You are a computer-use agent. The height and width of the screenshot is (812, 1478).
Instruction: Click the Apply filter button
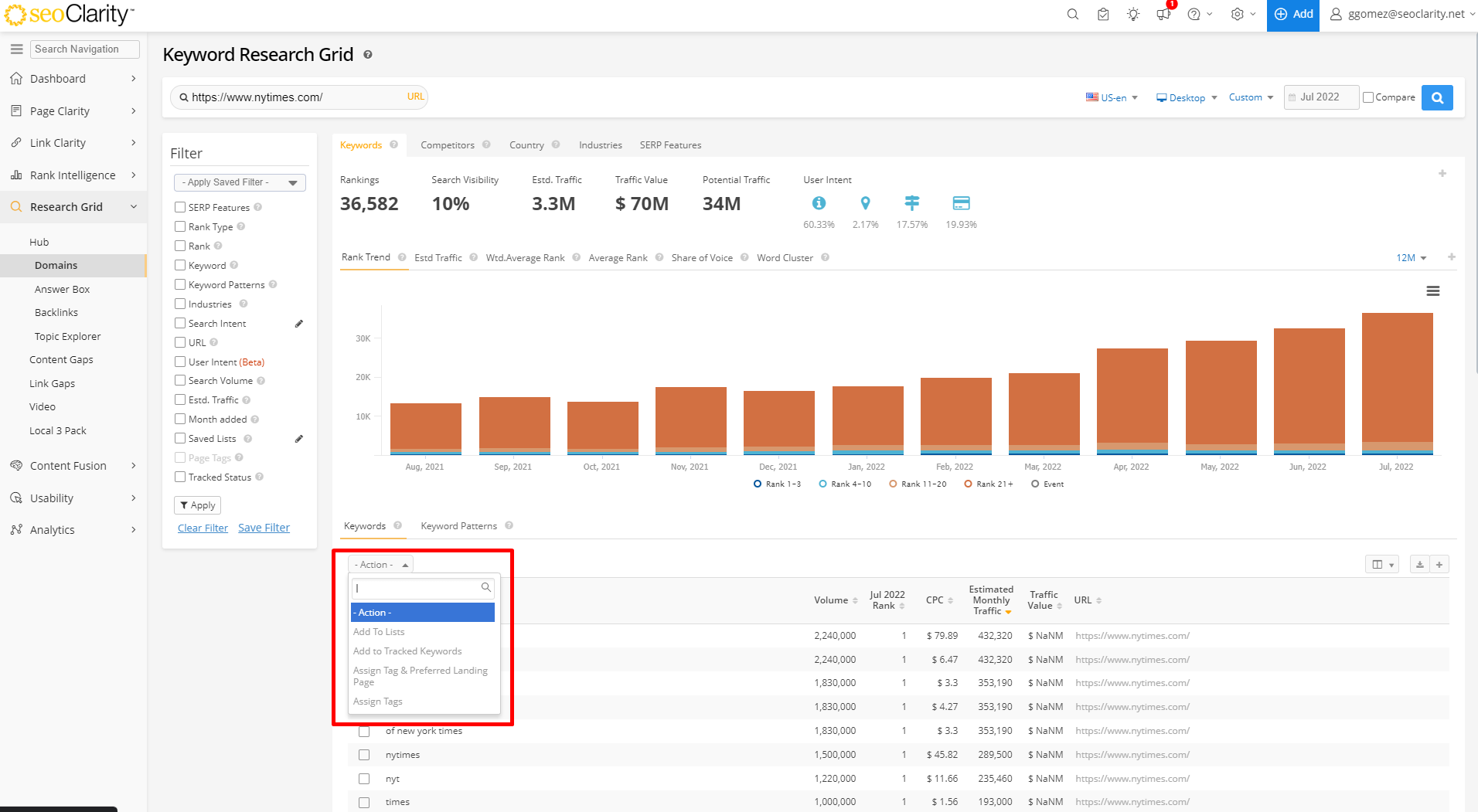pyautogui.click(x=197, y=505)
